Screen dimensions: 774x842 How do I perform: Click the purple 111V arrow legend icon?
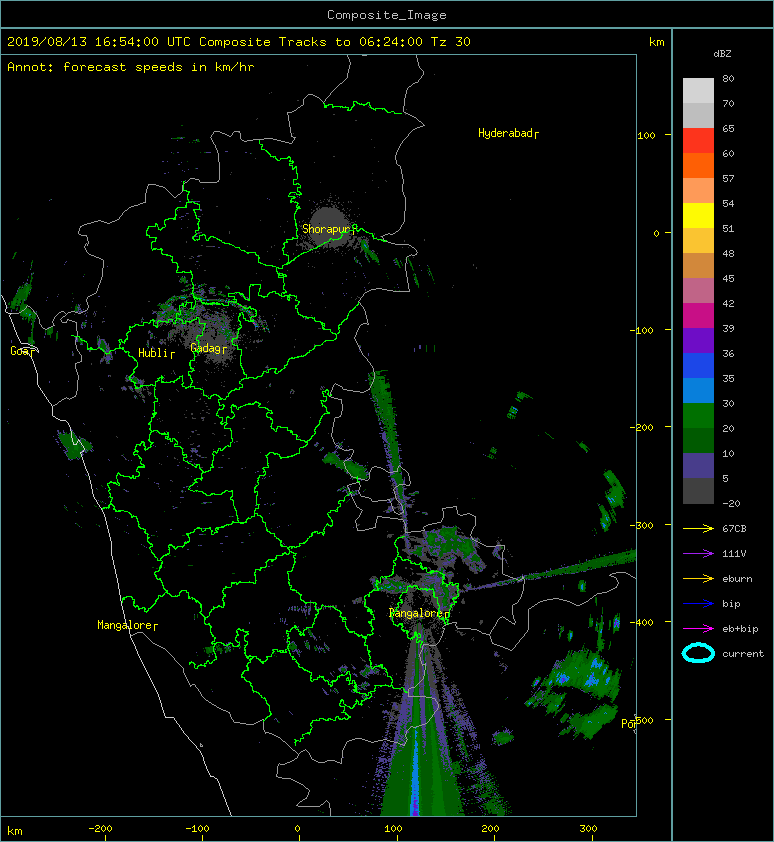click(x=698, y=554)
